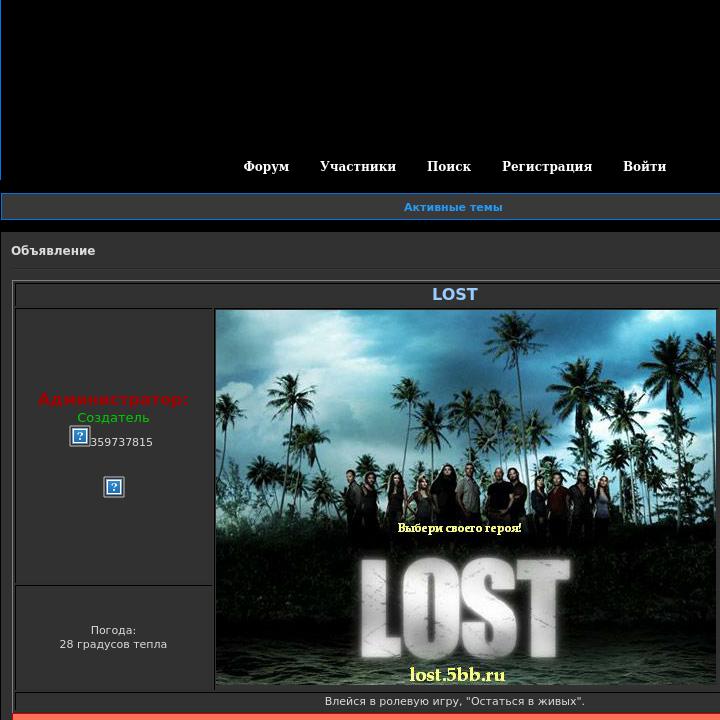The height and width of the screenshot is (720, 720).
Task: Click the Погода: label
Action: click(113, 630)
